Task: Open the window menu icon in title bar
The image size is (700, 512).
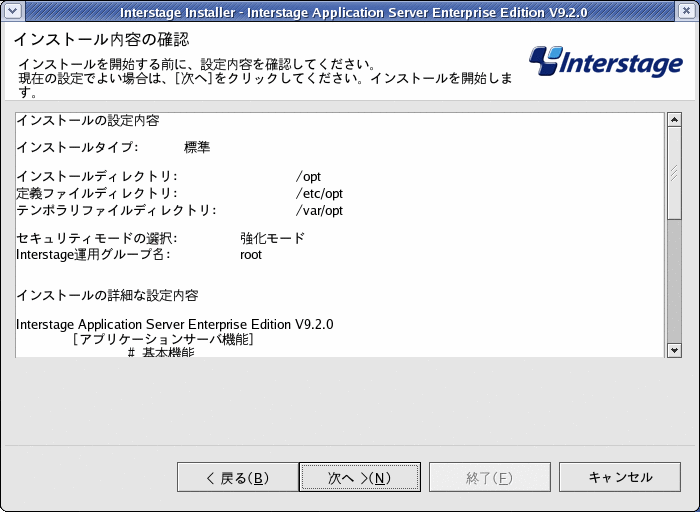Action: [12, 11]
